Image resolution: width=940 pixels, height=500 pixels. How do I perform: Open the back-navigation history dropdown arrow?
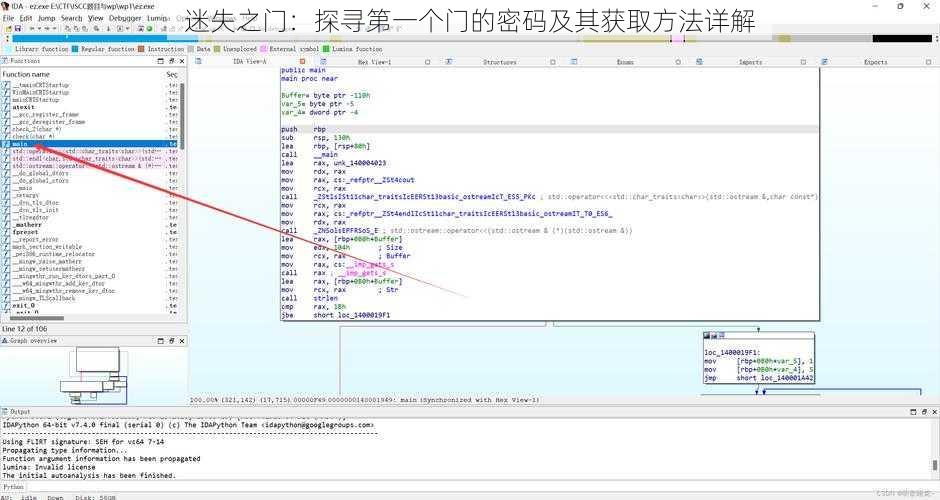pos(40,28)
